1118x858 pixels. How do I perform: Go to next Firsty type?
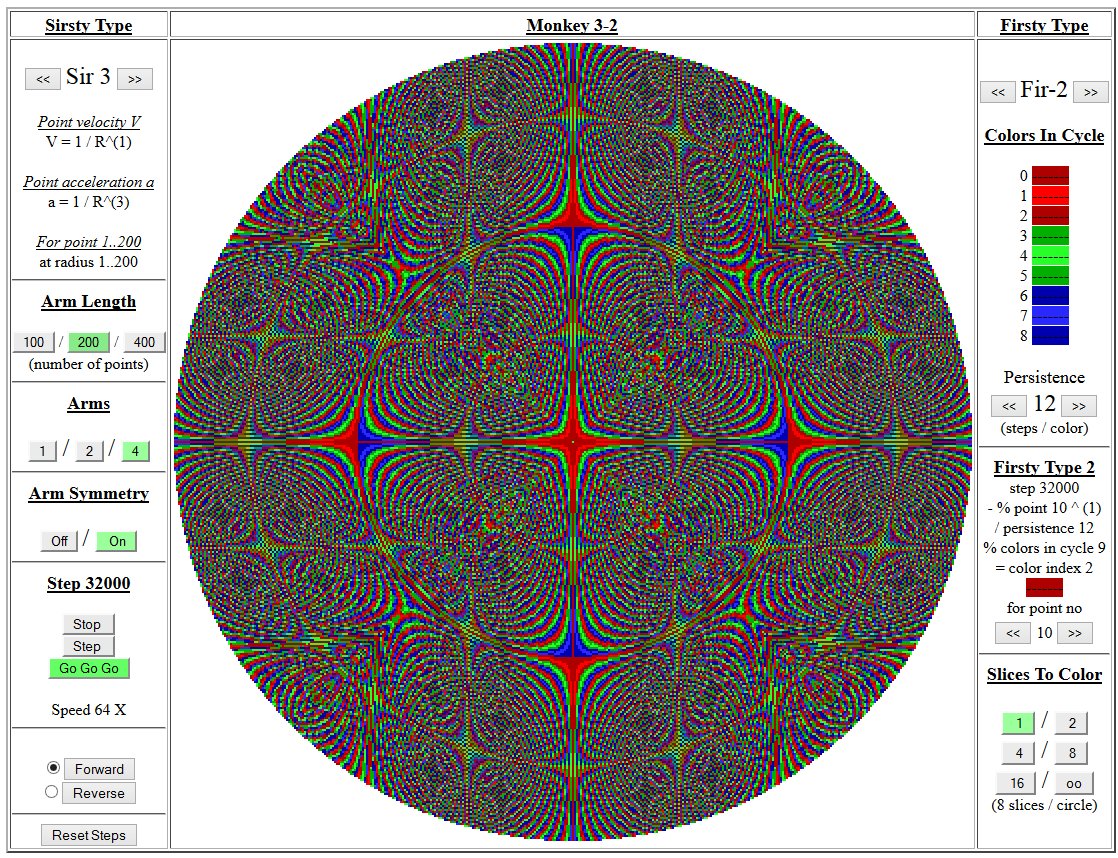pyautogui.click(x=1090, y=92)
